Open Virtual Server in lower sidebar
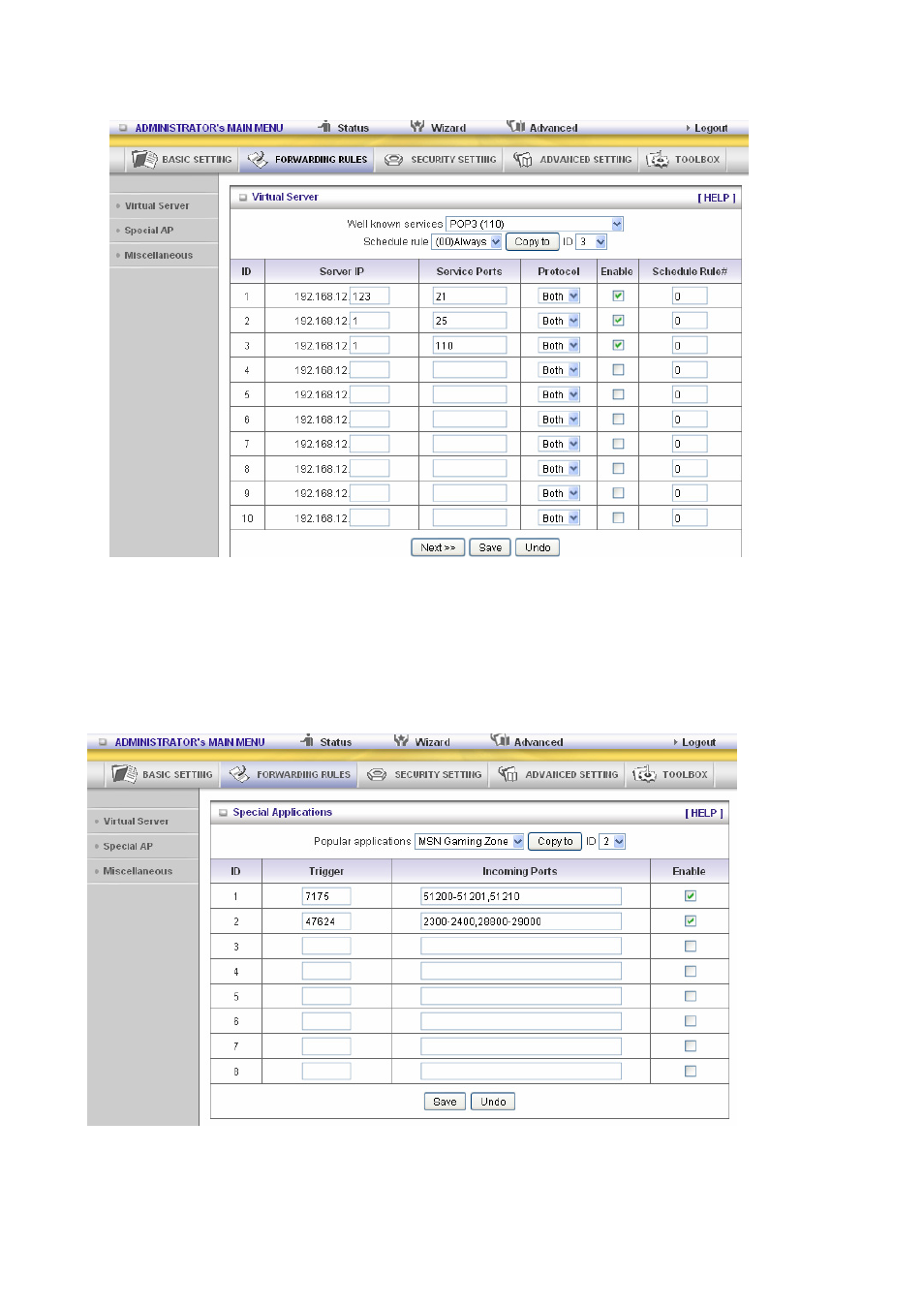The height and width of the screenshot is (1308, 924). coord(136,822)
